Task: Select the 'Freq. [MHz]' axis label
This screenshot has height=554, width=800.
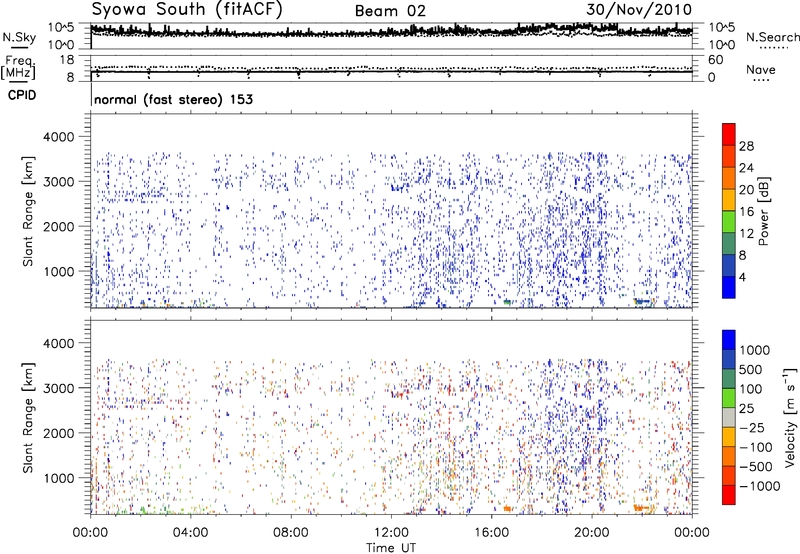Action: point(18,67)
